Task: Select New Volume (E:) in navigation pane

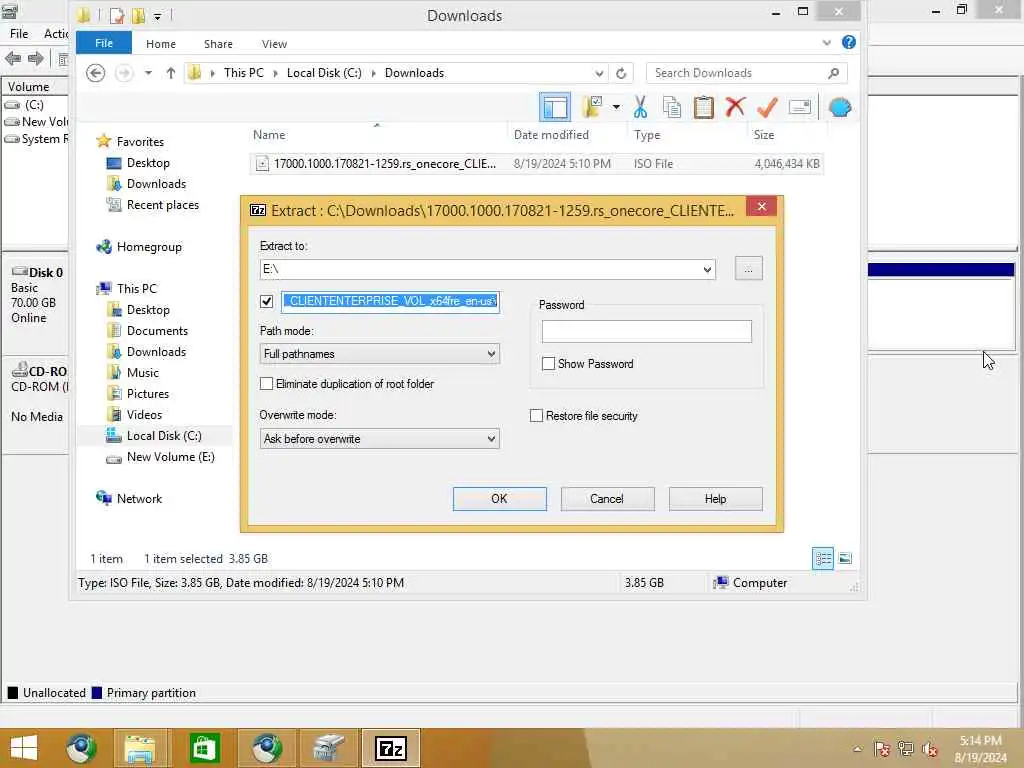Action: click(x=161, y=456)
